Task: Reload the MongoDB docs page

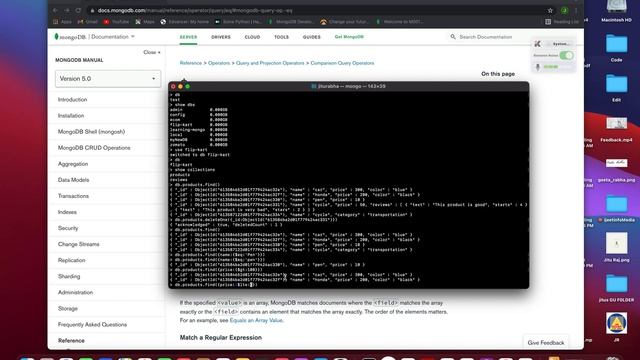Action: [78, 10]
